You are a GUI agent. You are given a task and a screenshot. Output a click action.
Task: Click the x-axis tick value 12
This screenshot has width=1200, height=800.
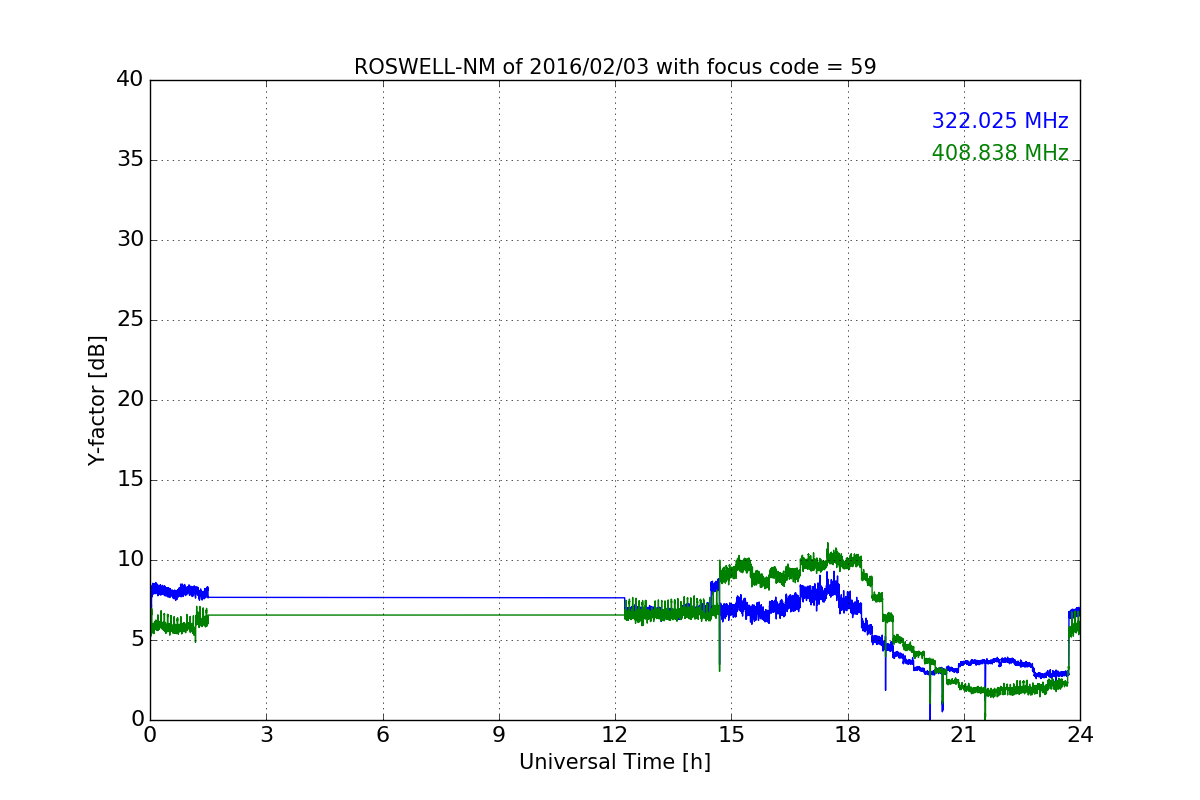coord(615,735)
